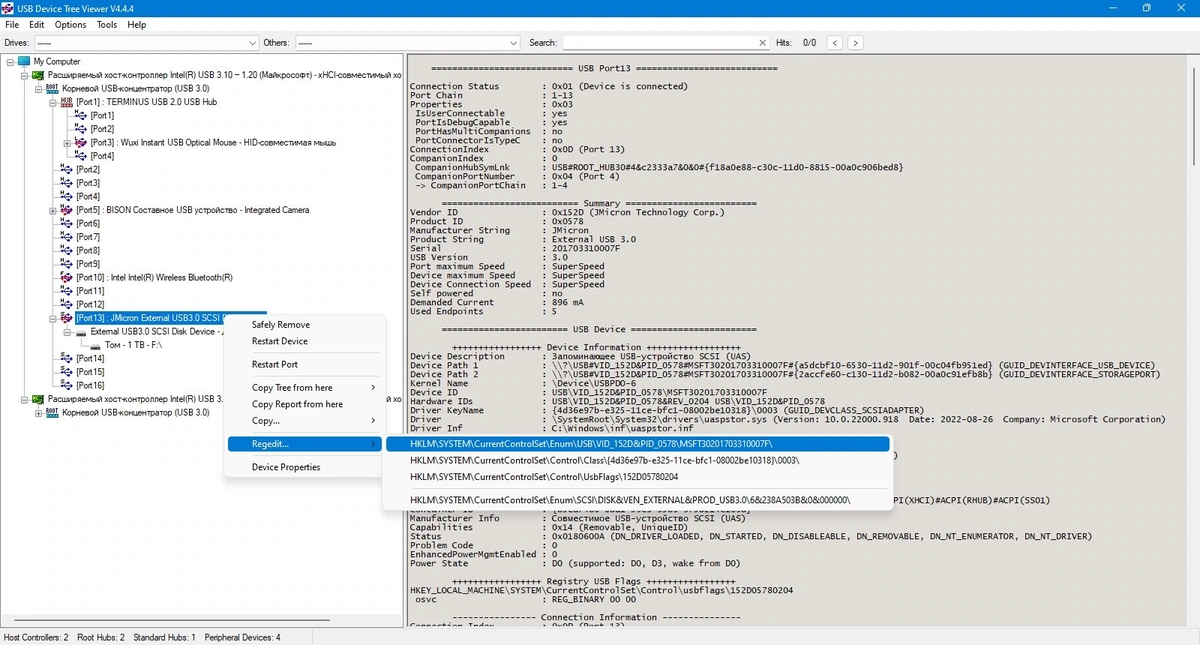Click the USB icon of empty Port16
Image resolution: width=1200 pixels, height=645 pixels.
(x=67, y=385)
